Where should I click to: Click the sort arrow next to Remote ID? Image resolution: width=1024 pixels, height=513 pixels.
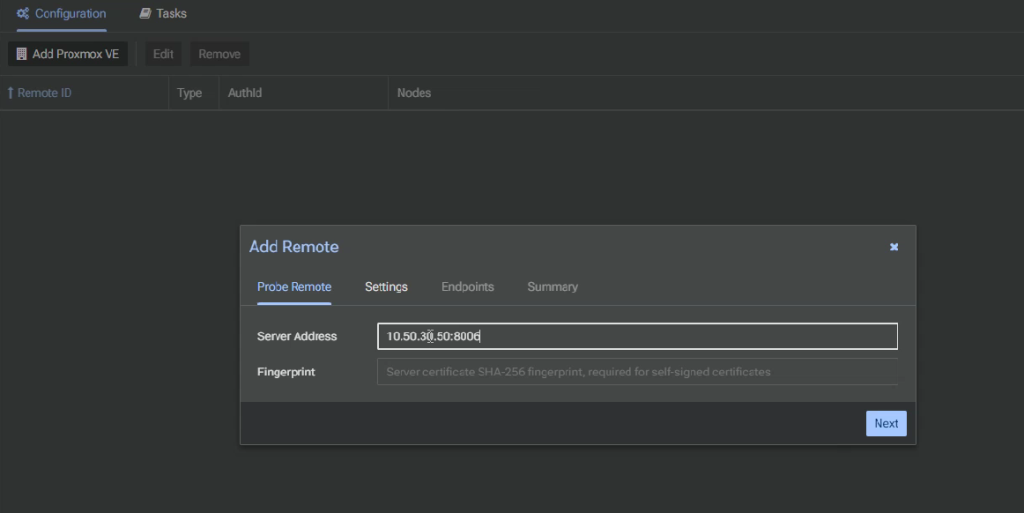pos(11,93)
